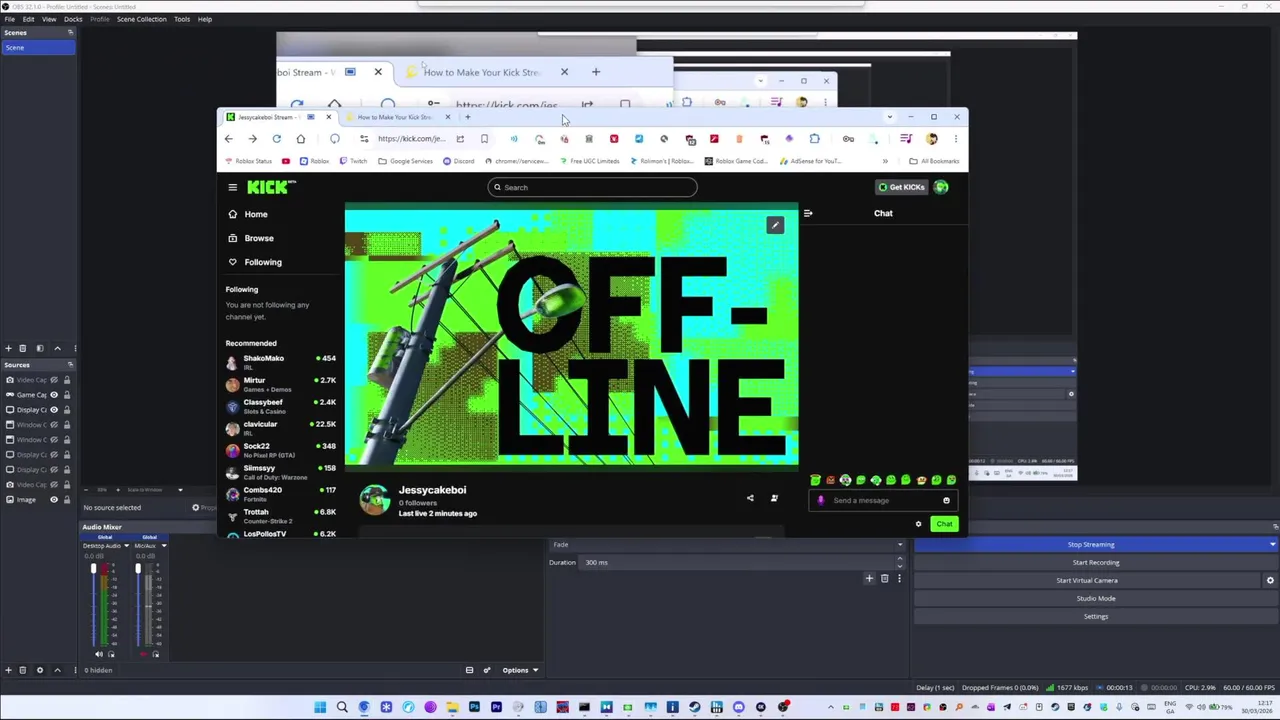Hide the Game Capture source
The height and width of the screenshot is (720, 1280).
[54, 395]
